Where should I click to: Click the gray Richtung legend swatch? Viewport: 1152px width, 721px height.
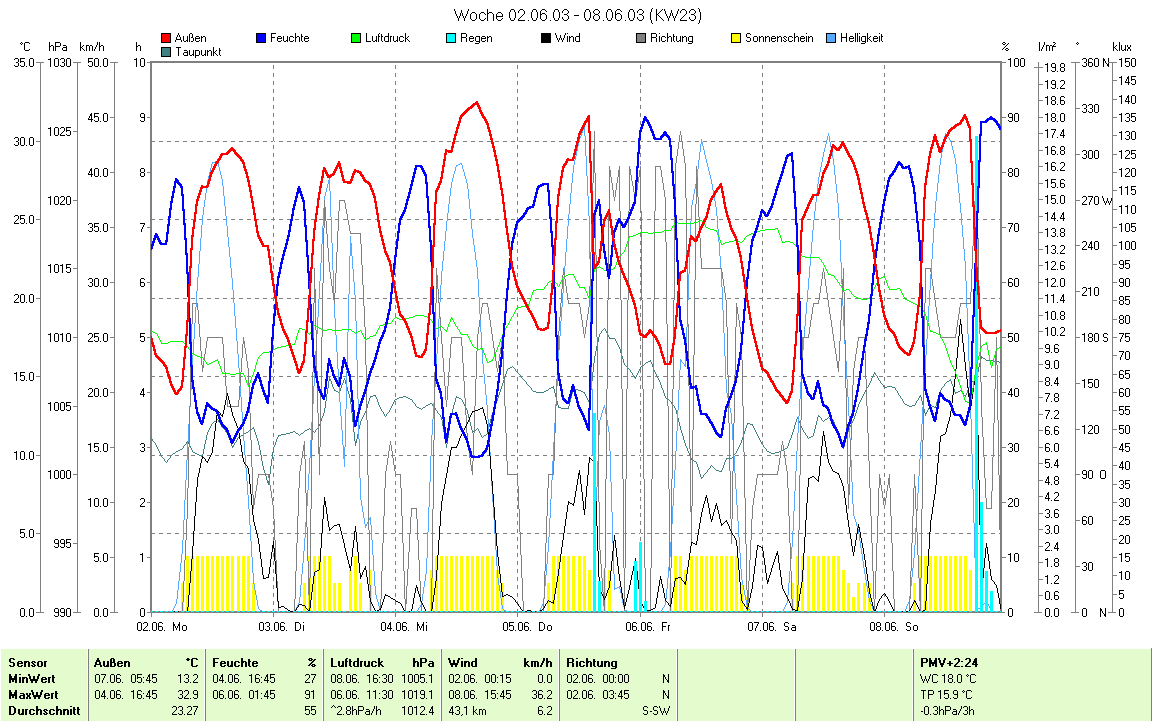click(641, 39)
